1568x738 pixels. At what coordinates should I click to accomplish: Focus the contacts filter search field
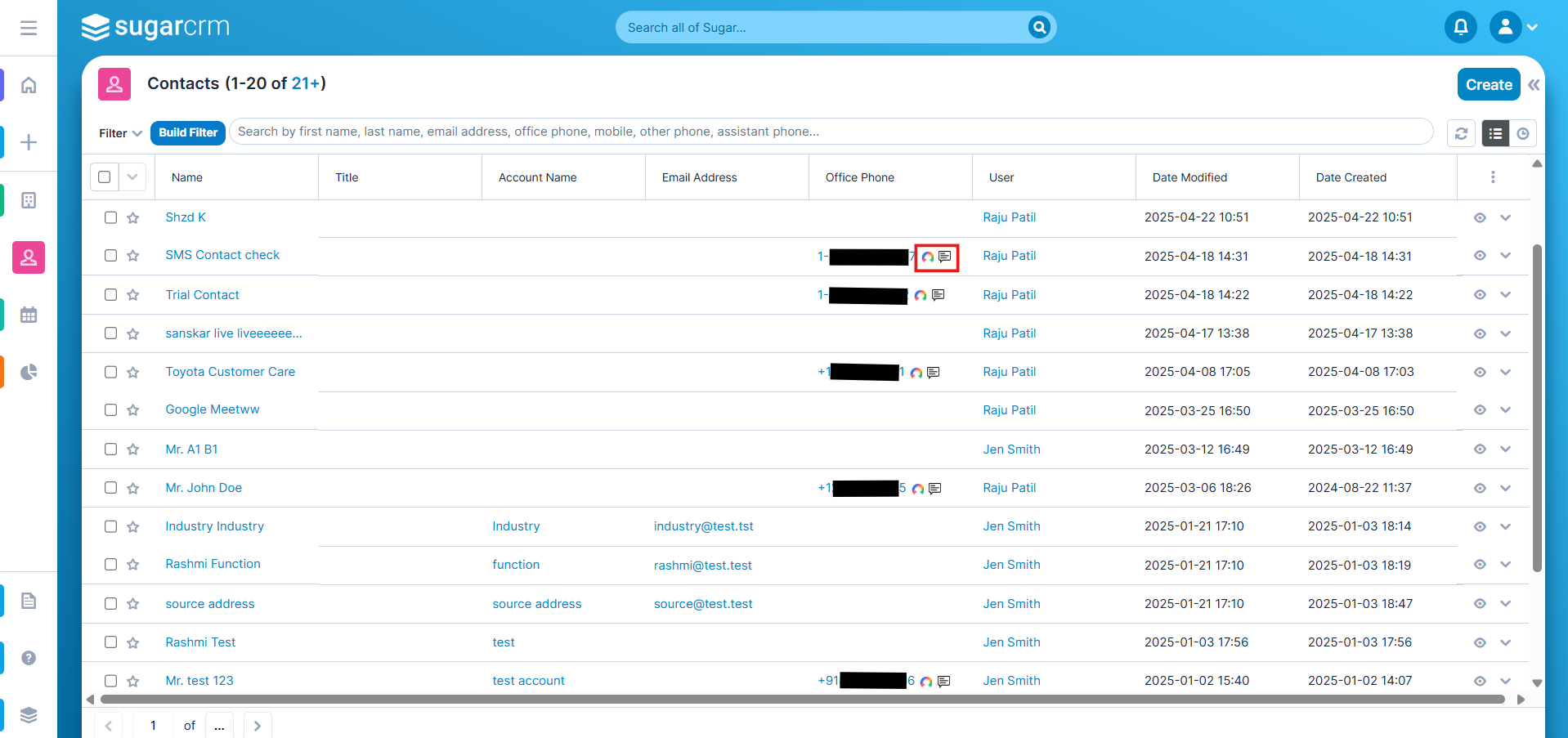831,132
